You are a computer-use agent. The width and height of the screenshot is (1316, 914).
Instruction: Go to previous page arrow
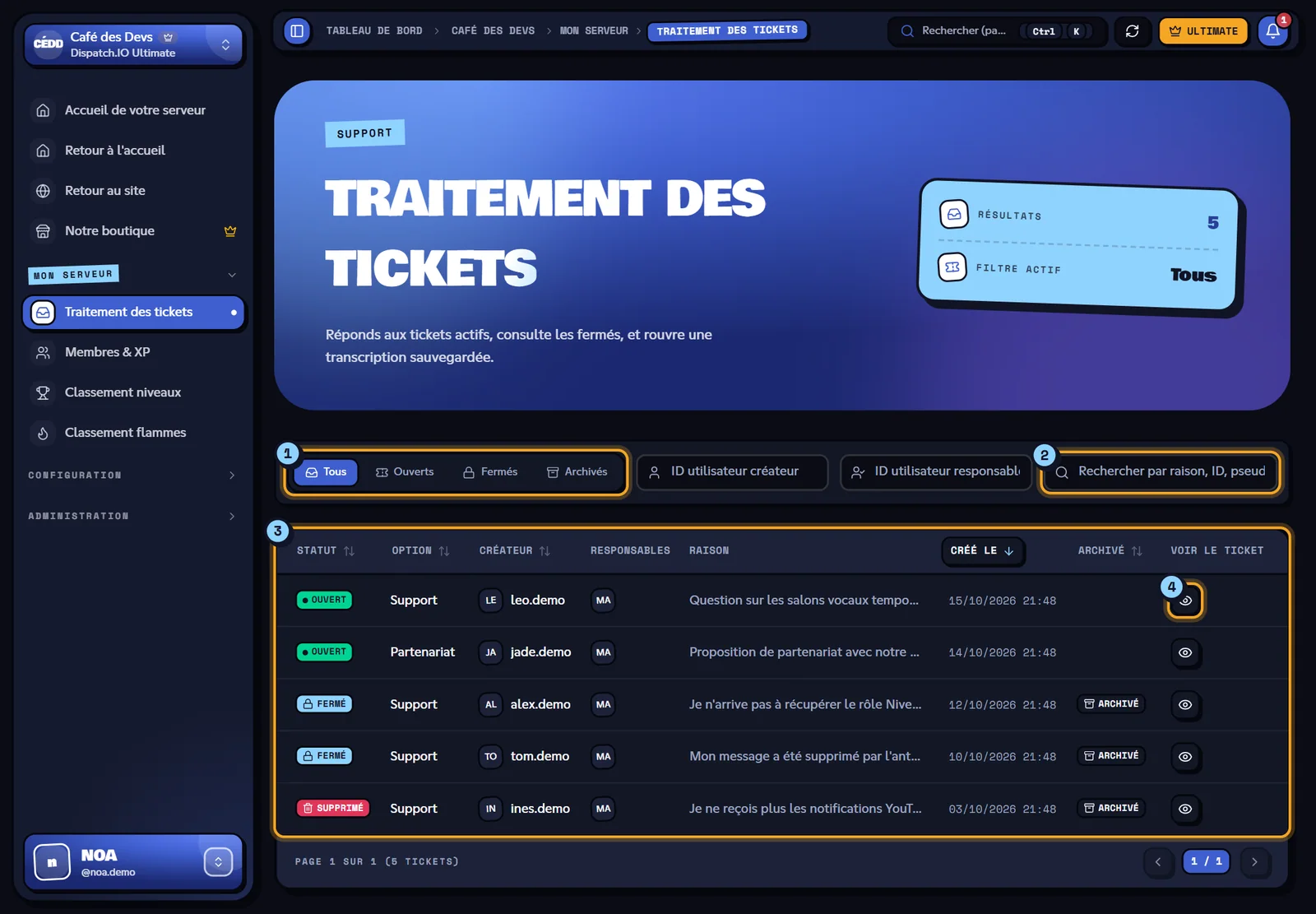(x=1158, y=862)
